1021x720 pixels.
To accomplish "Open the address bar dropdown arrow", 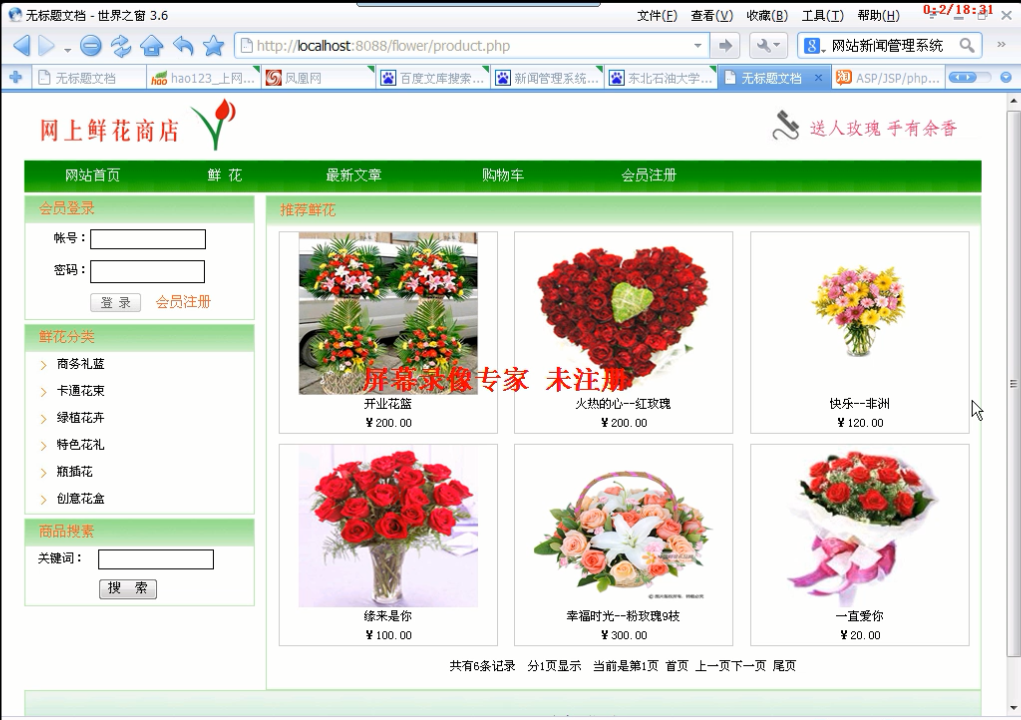I will [697, 46].
